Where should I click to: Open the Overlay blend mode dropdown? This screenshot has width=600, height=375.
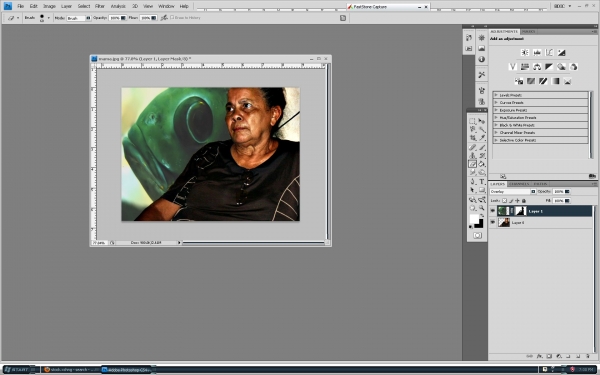tap(513, 191)
